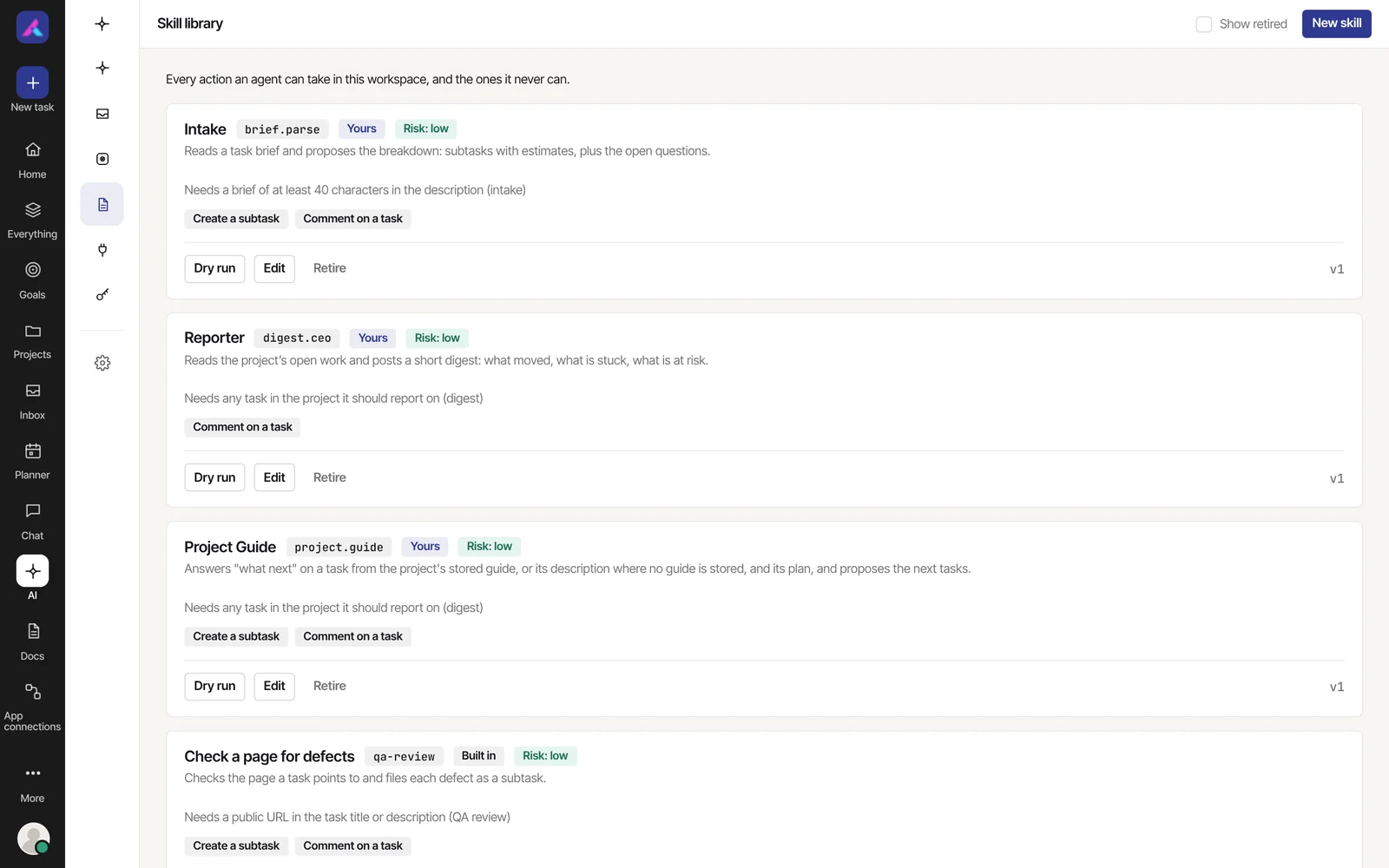Click the Intake skill title
The image size is (1389, 868).
[205, 129]
